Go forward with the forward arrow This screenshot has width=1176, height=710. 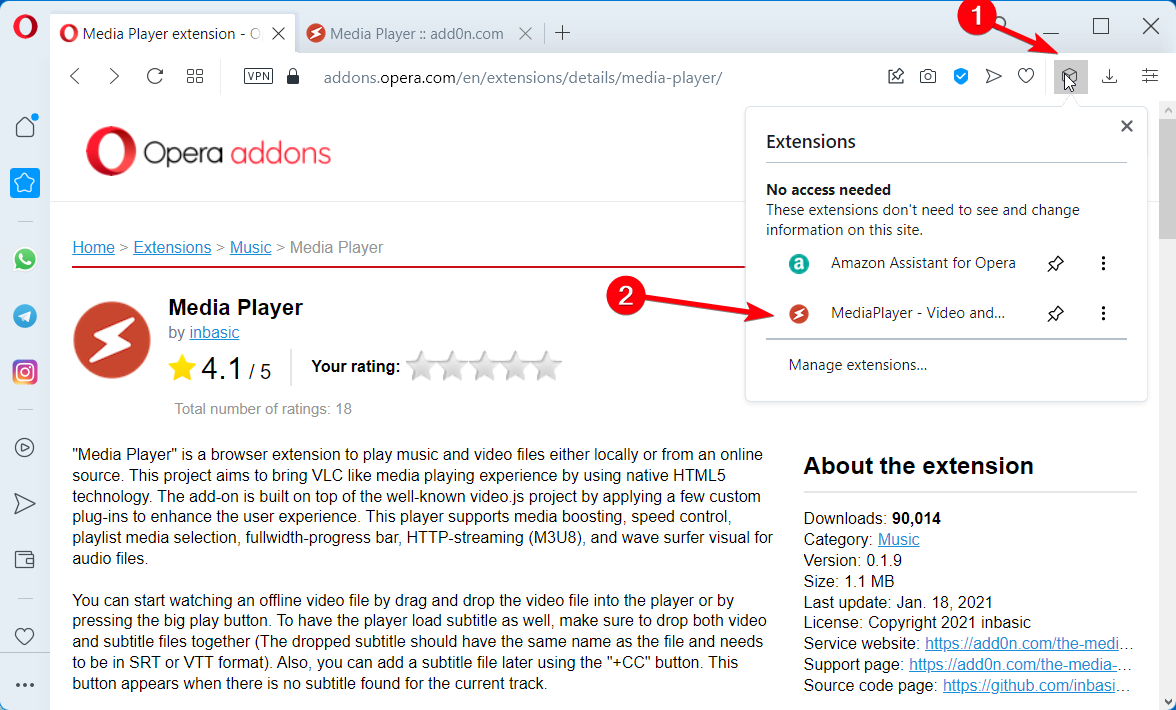coord(114,76)
